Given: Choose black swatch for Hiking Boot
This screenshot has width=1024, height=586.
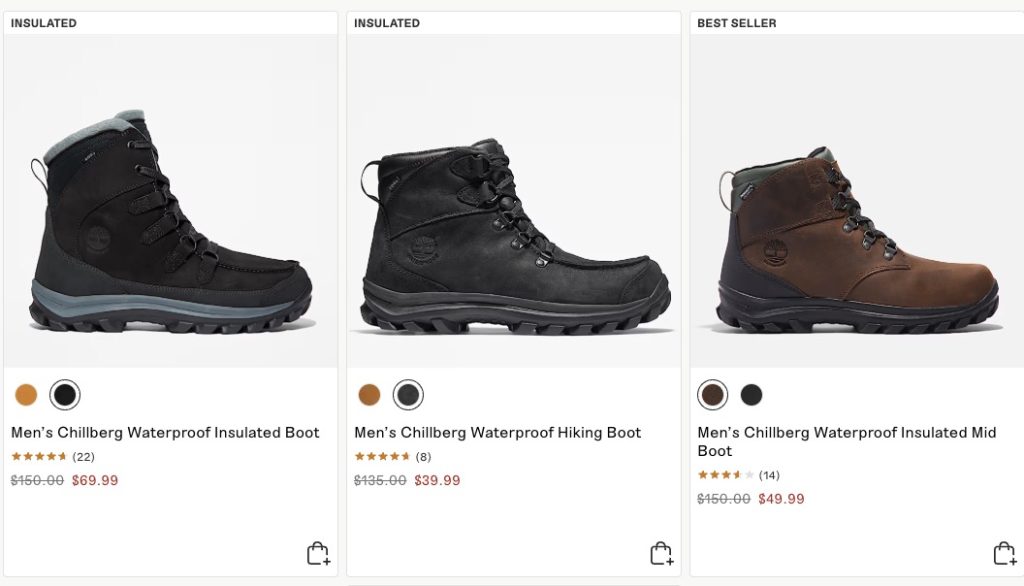Looking at the screenshot, I should pos(408,395).
